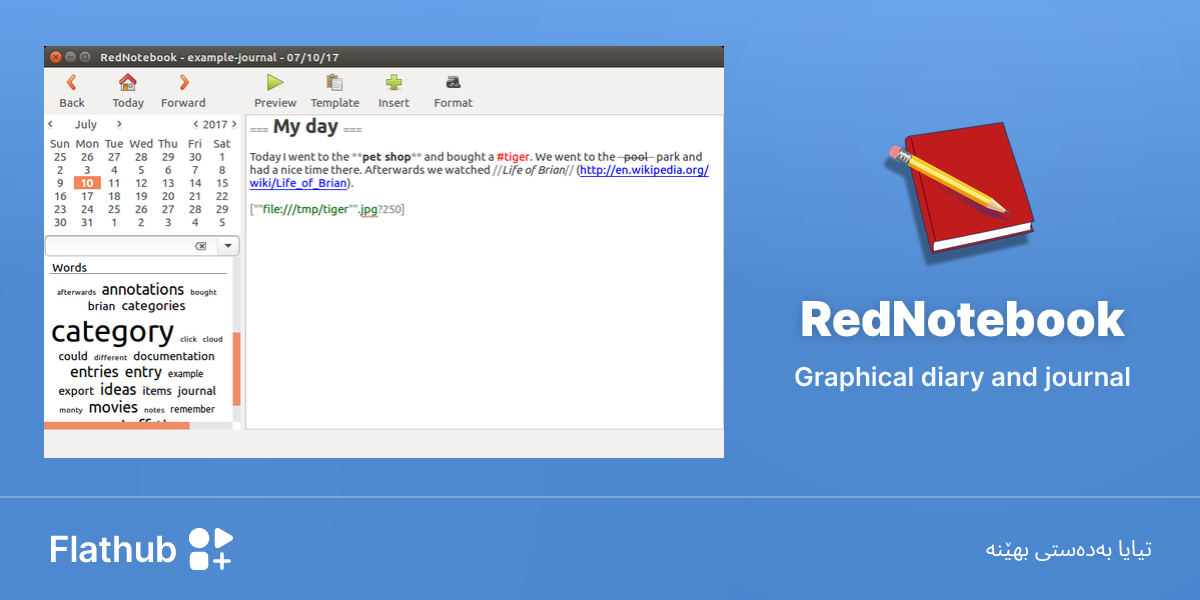Image resolution: width=1200 pixels, height=600 pixels.
Task: Select July 9 in the calendar
Action: (60, 183)
